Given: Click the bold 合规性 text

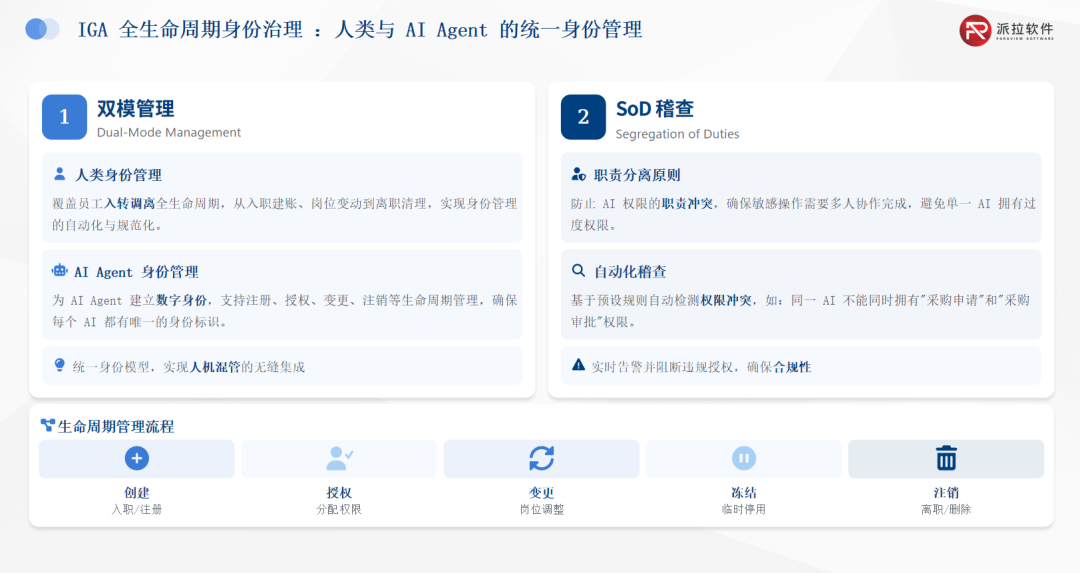Looking at the screenshot, I should click(792, 367).
